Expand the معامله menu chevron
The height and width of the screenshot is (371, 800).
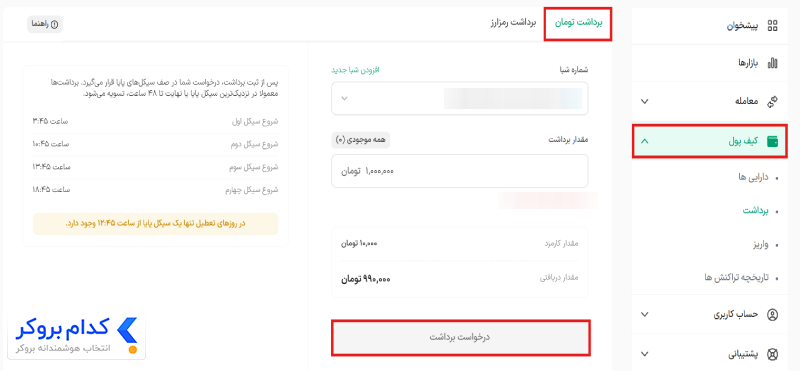pos(644,102)
